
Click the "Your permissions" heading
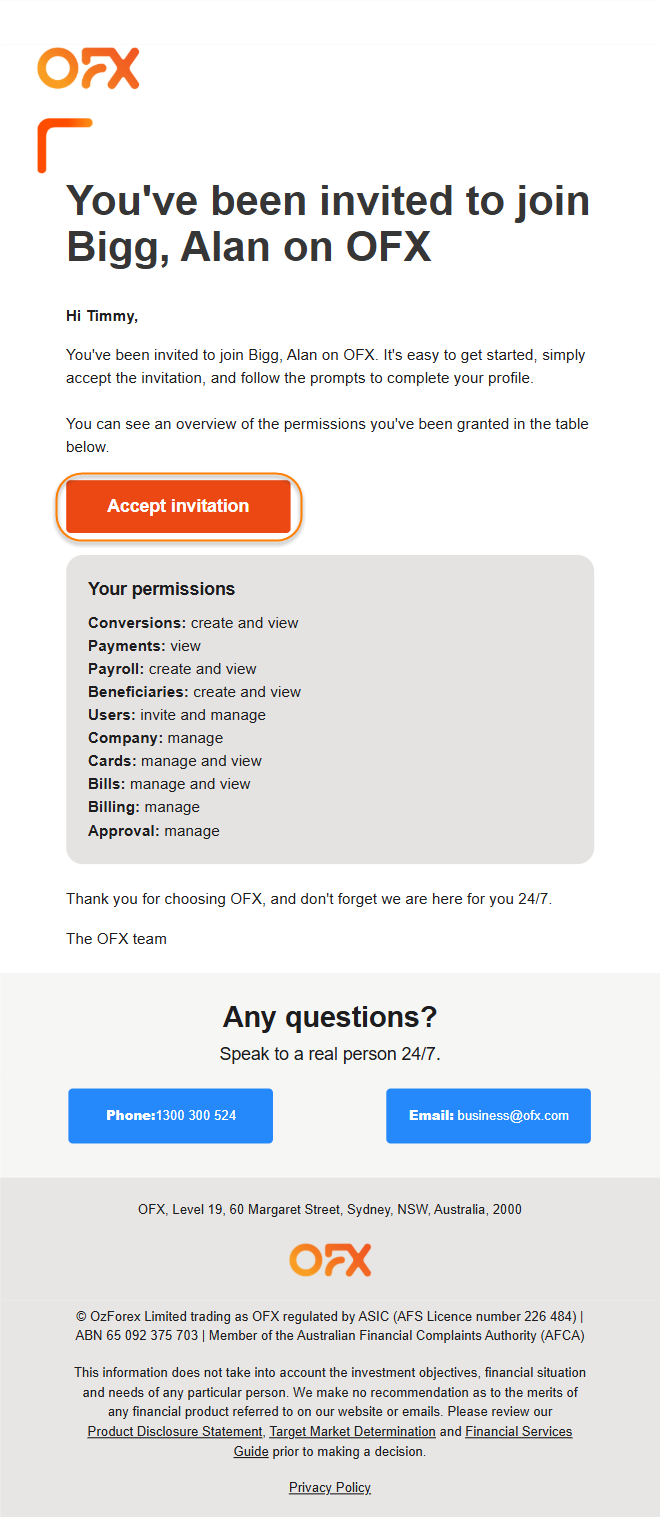(161, 589)
